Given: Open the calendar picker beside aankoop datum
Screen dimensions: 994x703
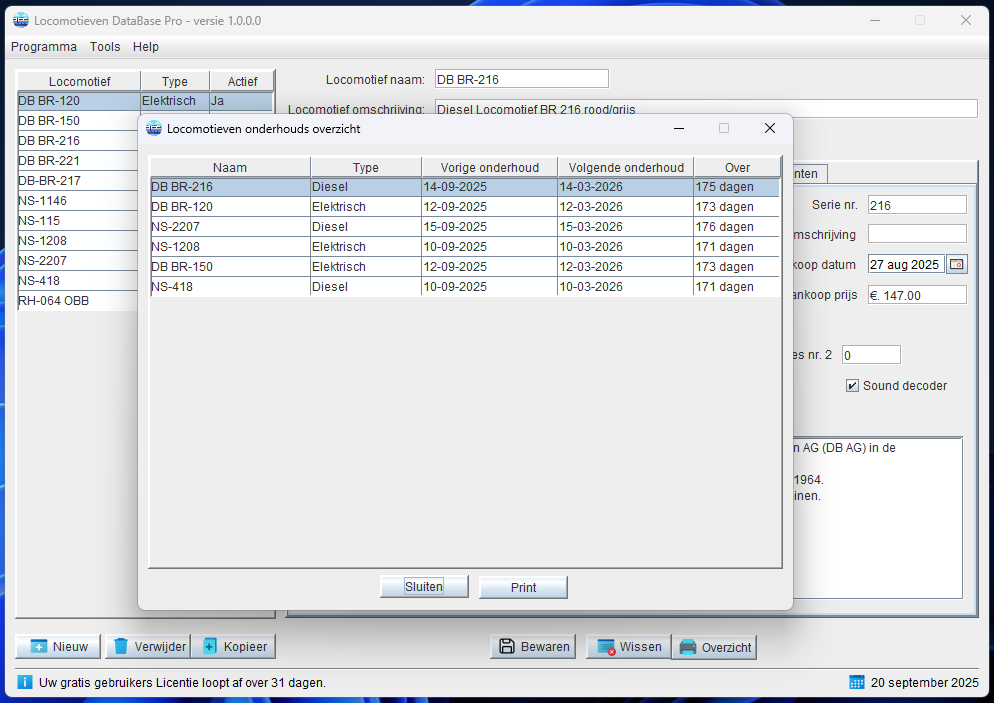Looking at the screenshot, I should (x=957, y=265).
